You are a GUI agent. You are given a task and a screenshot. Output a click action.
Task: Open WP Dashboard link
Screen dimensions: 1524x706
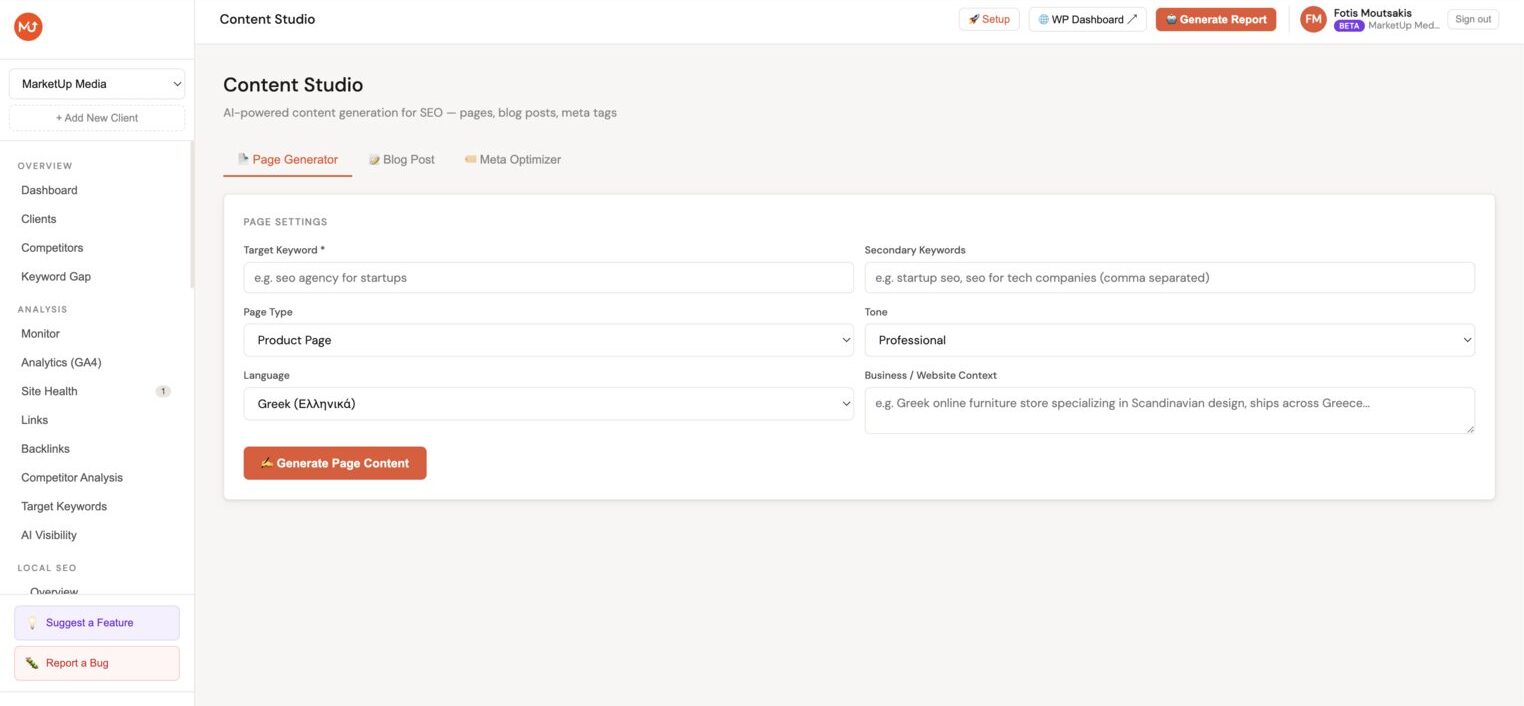[1088, 19]
